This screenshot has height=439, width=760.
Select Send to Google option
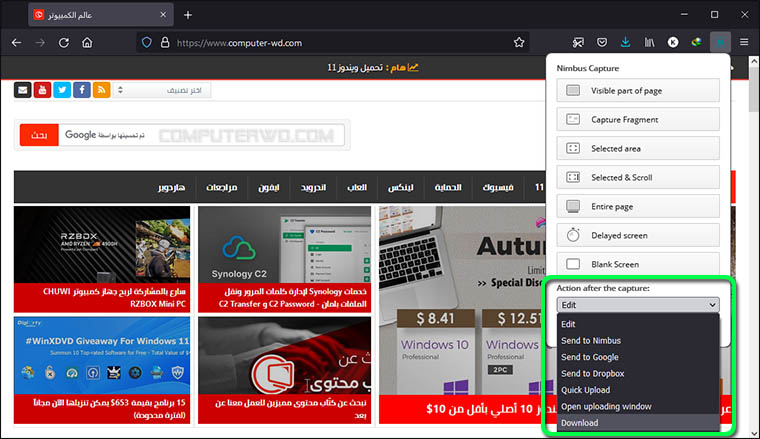pos(638,357)
